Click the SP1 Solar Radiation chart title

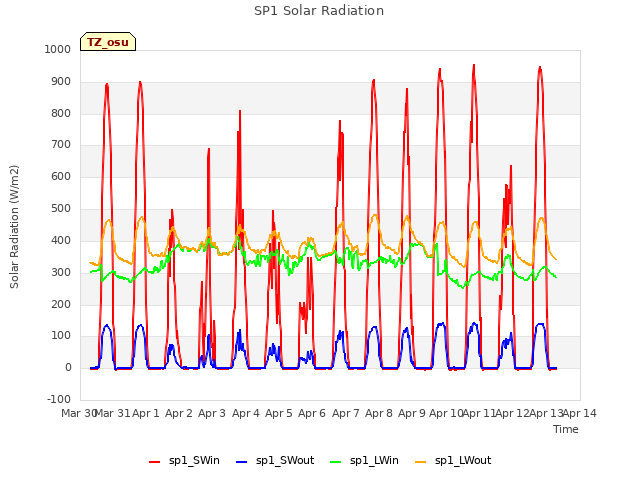point(319,11)
